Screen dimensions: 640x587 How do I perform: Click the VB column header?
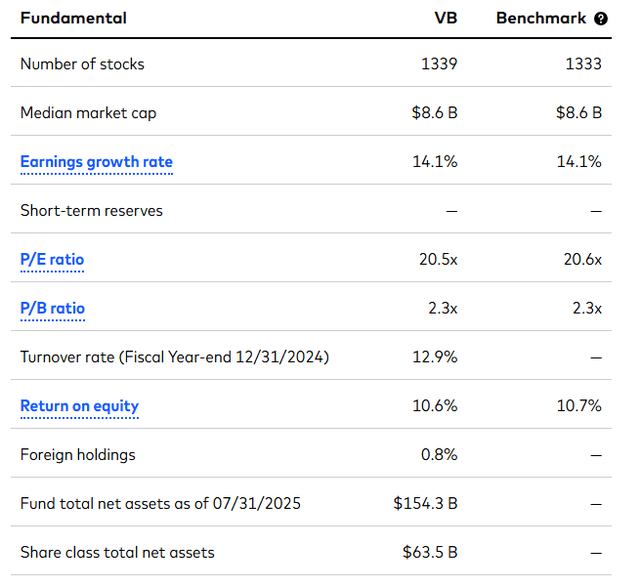[x=445, y=19]
